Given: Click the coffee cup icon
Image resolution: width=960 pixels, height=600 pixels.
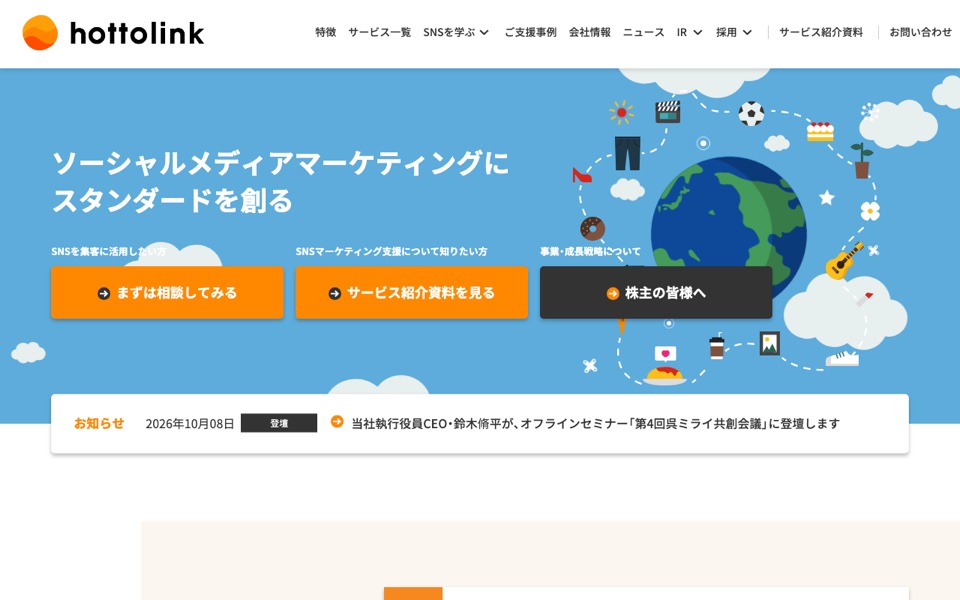Looking at the screenshot, I should click(716, 347).
